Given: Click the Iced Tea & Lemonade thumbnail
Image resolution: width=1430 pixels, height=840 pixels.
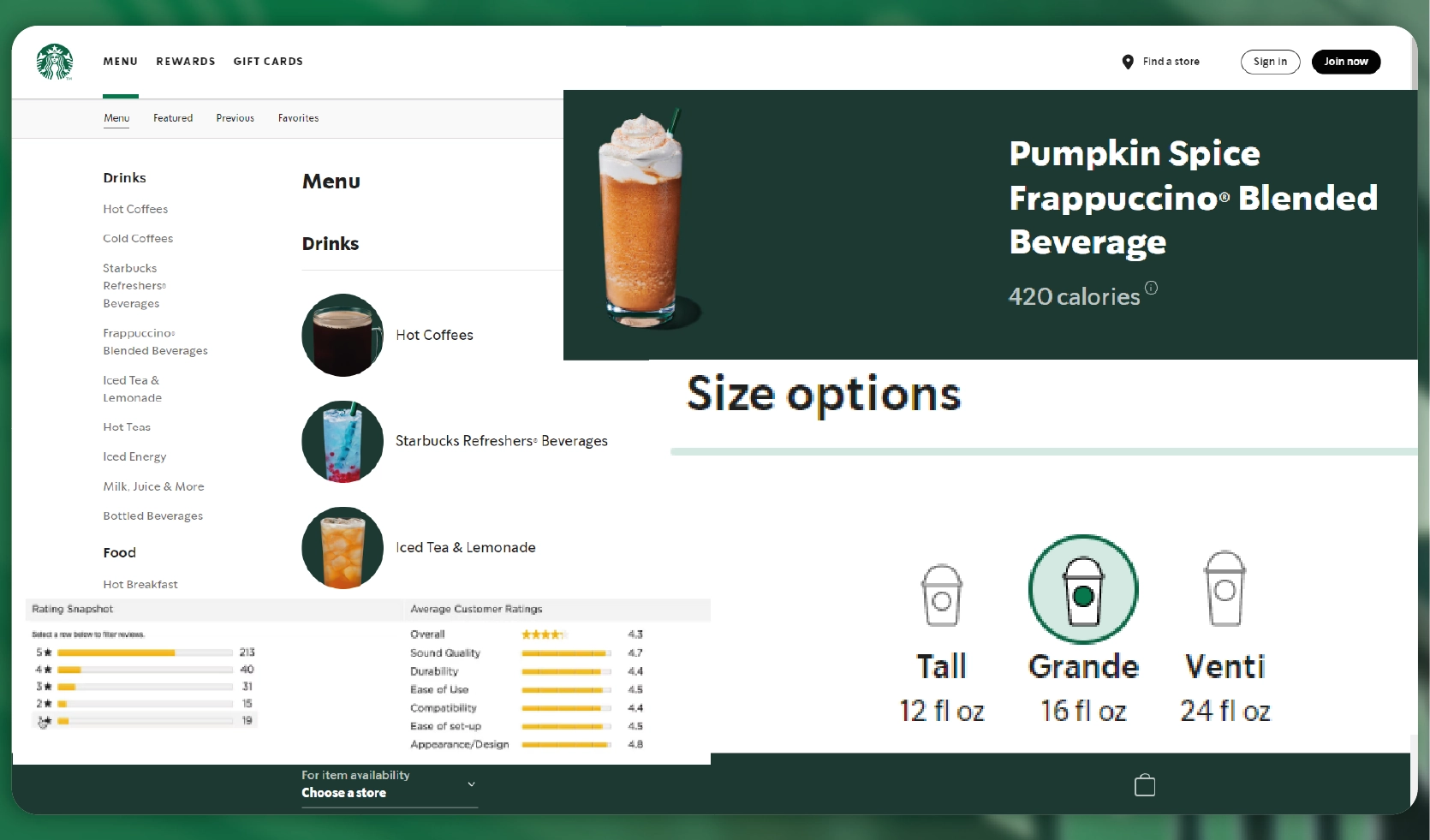Looking at the screenshot, I should coord(343,547).
